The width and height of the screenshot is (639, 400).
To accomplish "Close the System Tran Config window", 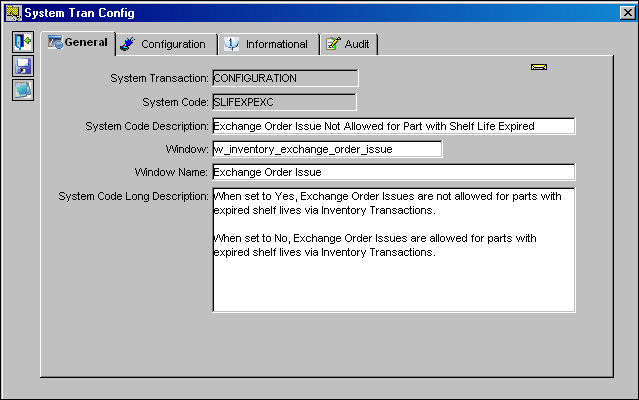I will click(628, 13).
